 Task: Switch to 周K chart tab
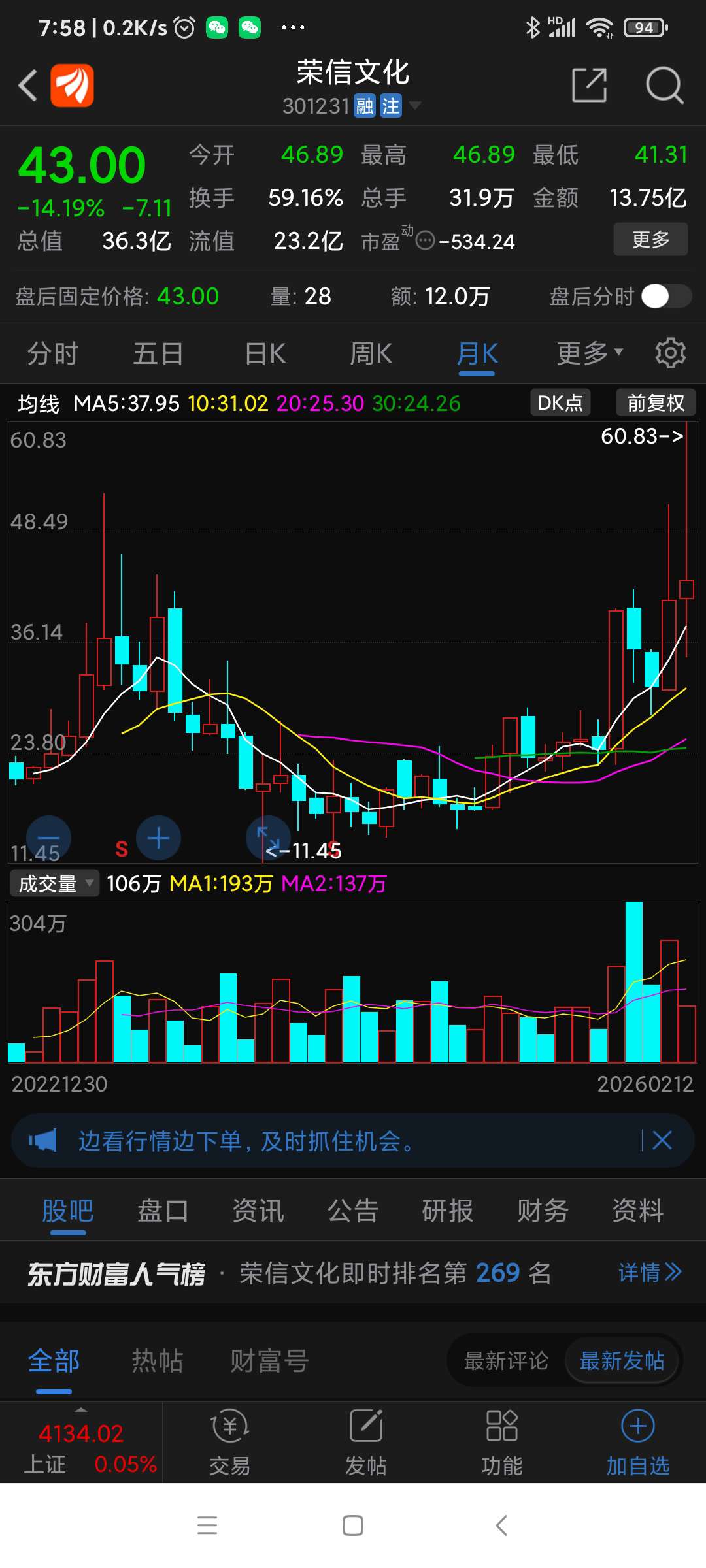(371, 353)
